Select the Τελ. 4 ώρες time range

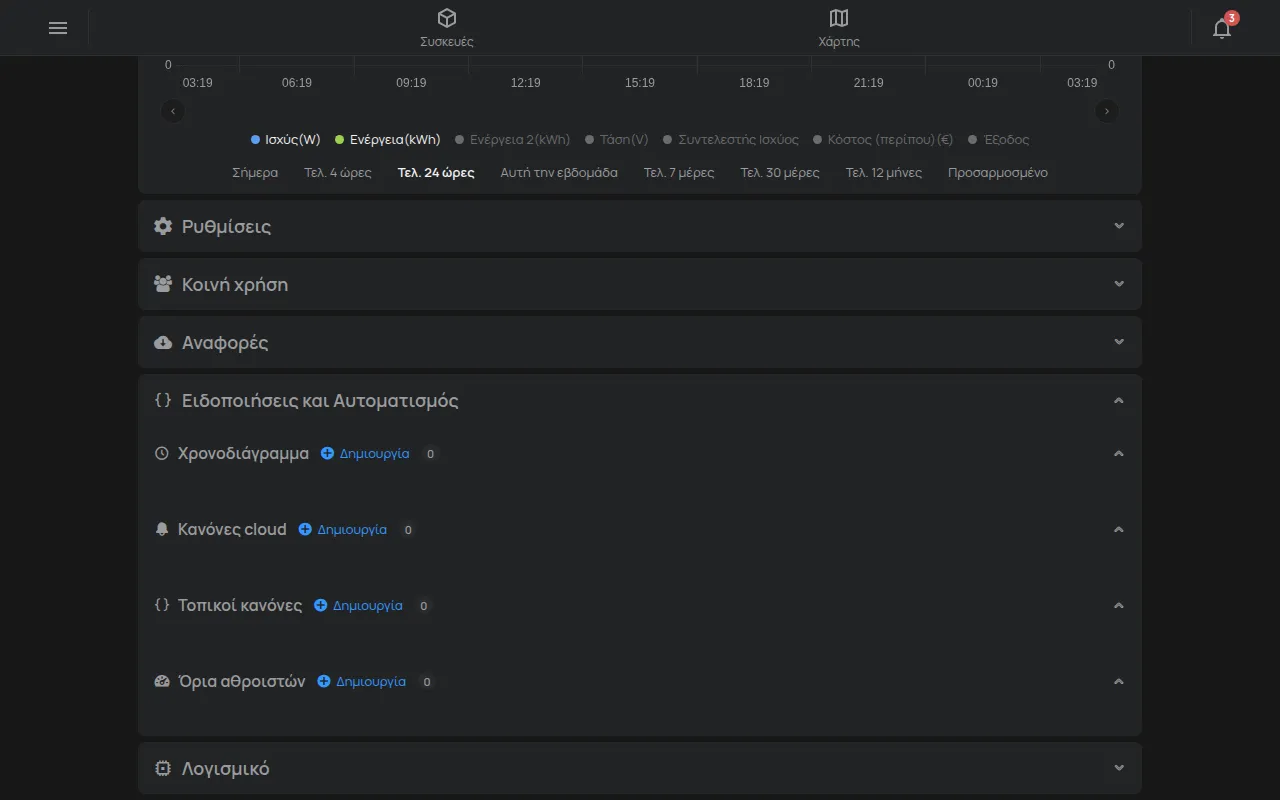coord(338,172)
